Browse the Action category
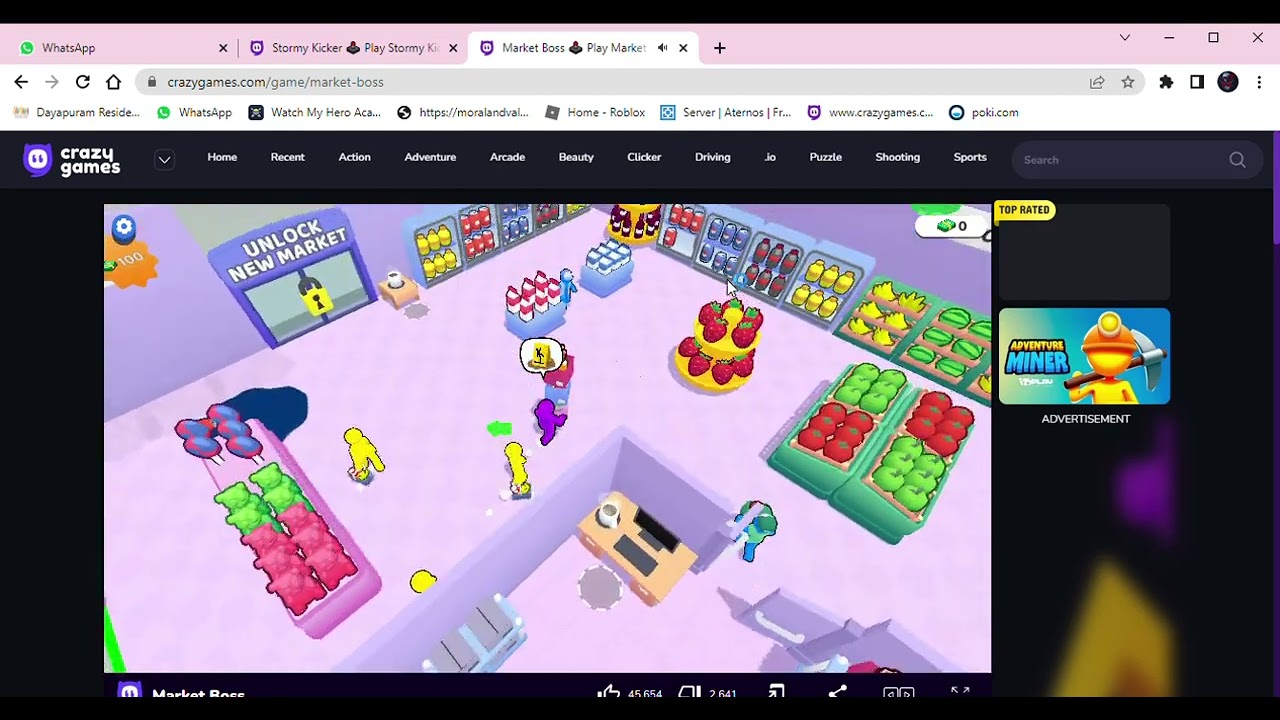This screenshot has height=720, width=1280. 354,157
